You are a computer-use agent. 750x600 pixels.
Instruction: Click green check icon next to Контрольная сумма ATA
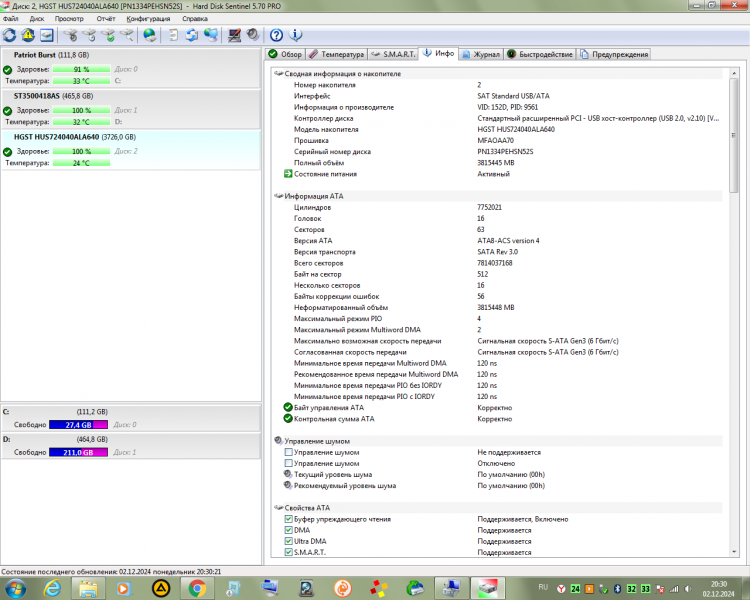(x=288, y=419)
